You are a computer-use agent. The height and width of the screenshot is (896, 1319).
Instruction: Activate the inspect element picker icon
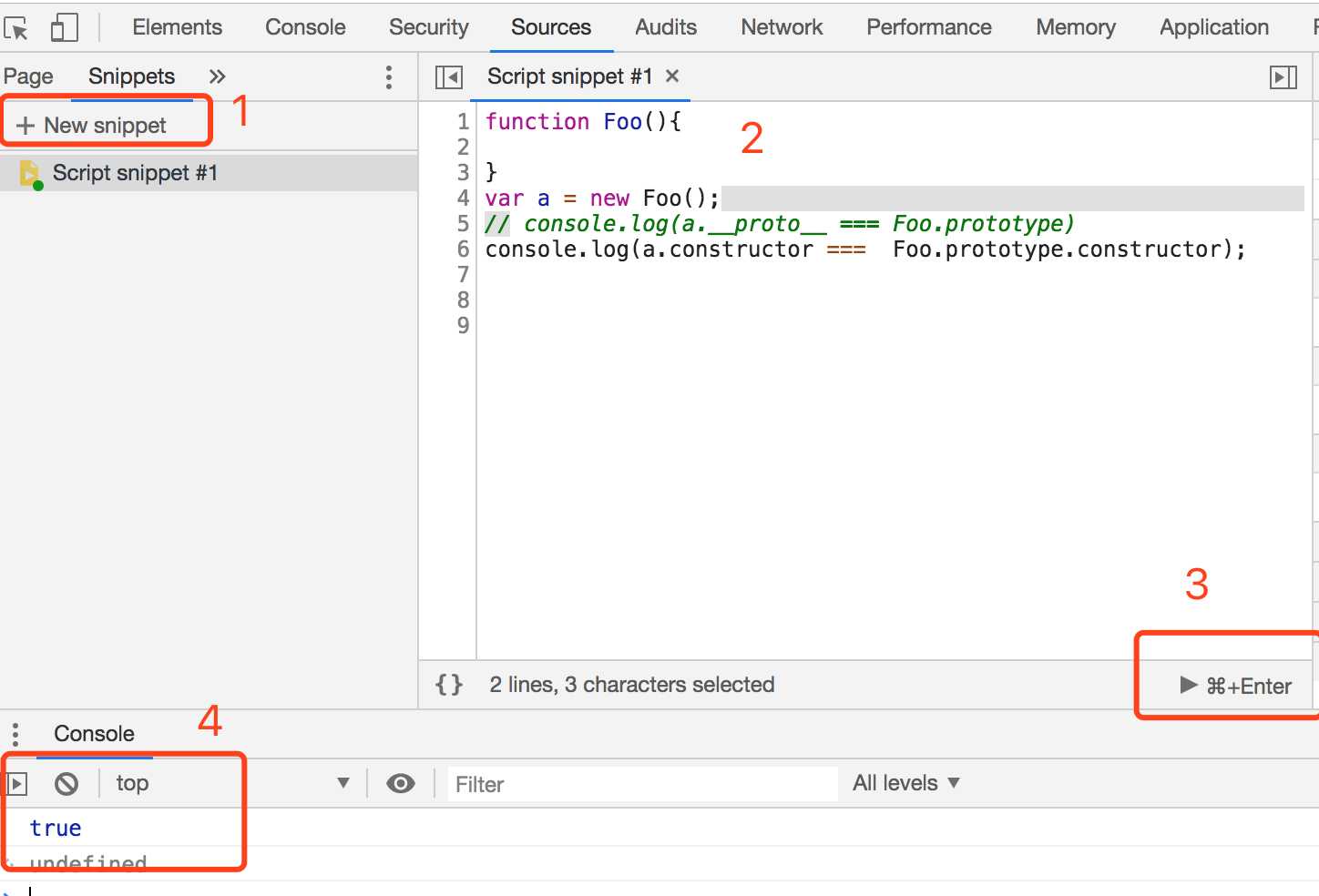(x=16, y=28)
